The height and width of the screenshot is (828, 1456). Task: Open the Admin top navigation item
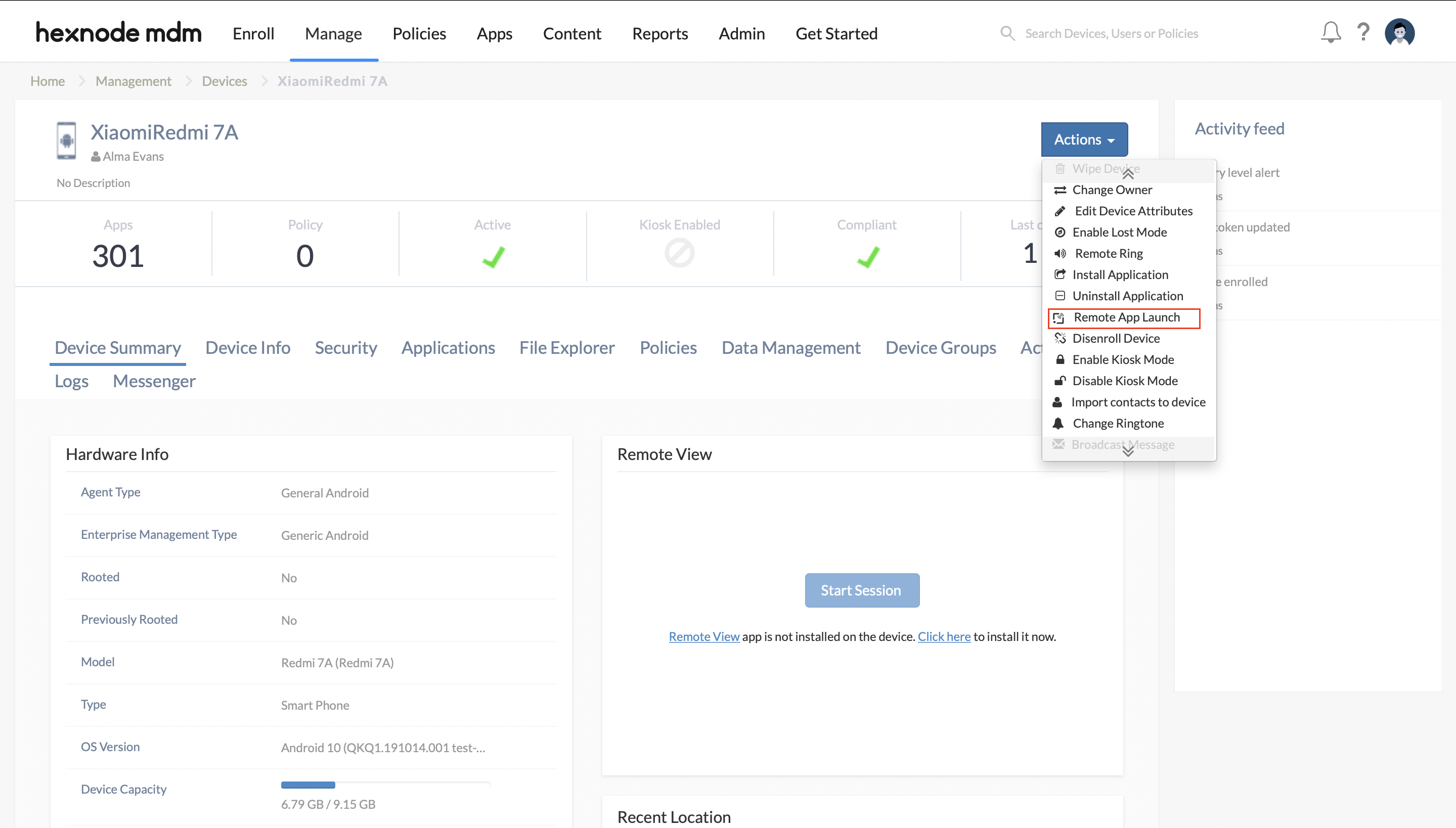click(x=741, y=33)
